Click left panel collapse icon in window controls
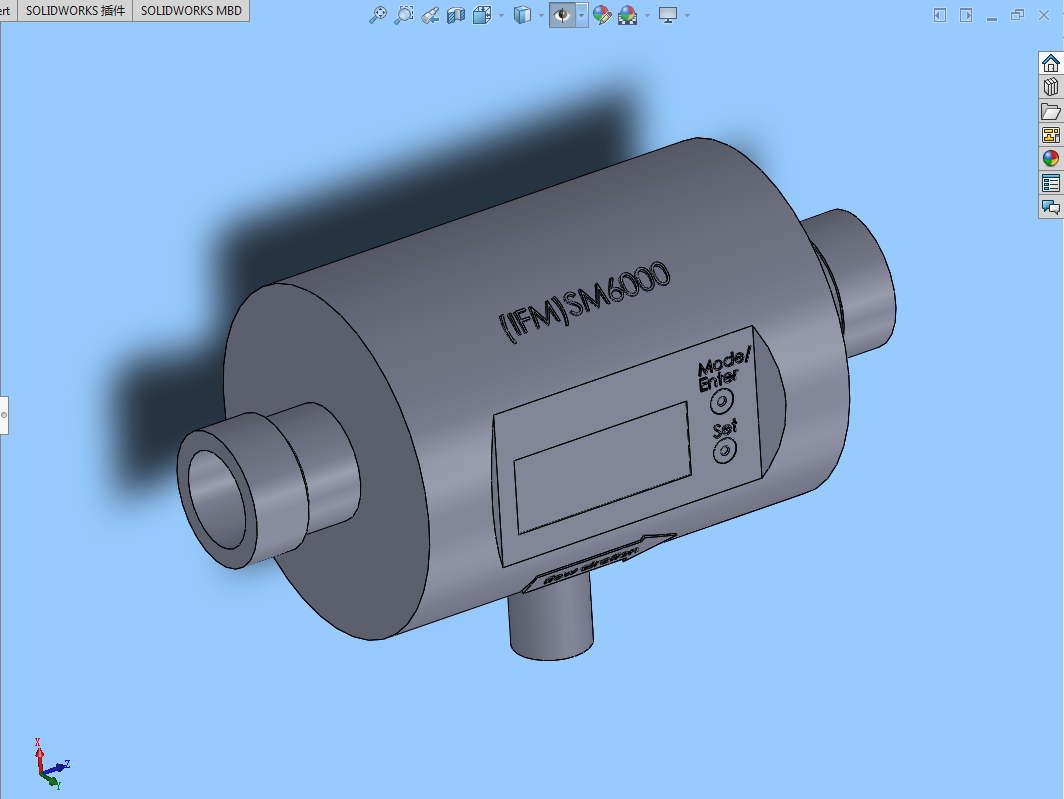 pos(940,15)
